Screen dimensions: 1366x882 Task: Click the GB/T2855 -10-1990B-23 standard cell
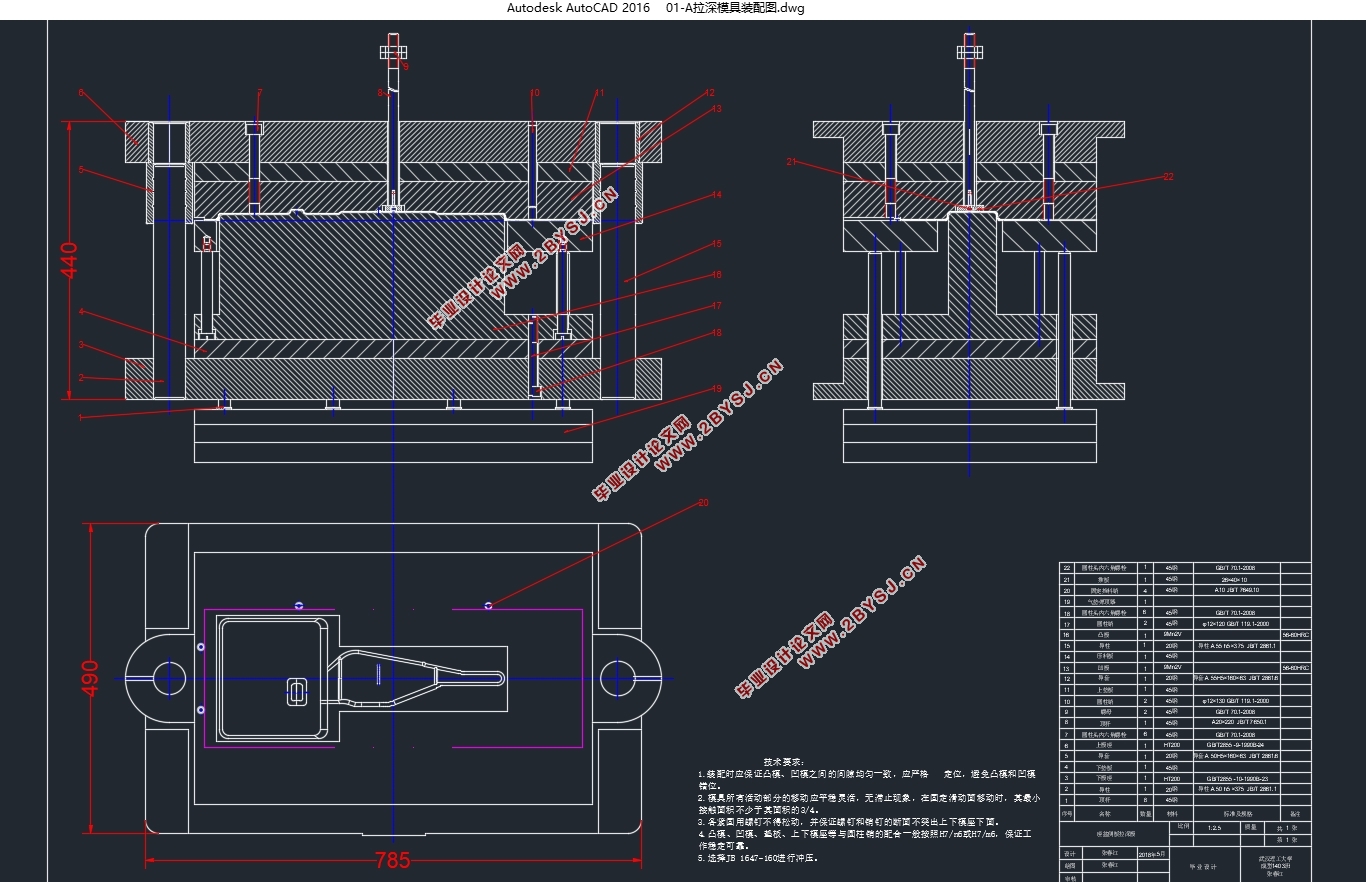pyautogui.click(x=1237, y=779)
